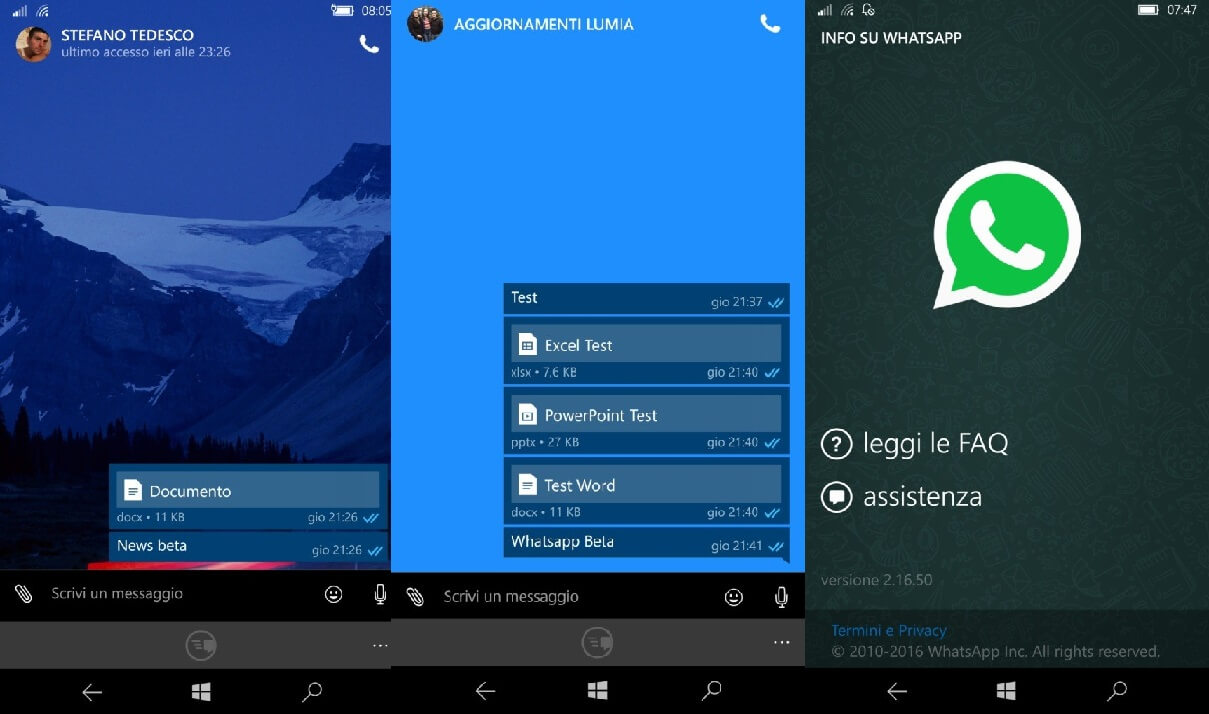Call Stefano Tedesco with the phone icon
This screenshot has width=1209, height=714.
pos(369,44)
